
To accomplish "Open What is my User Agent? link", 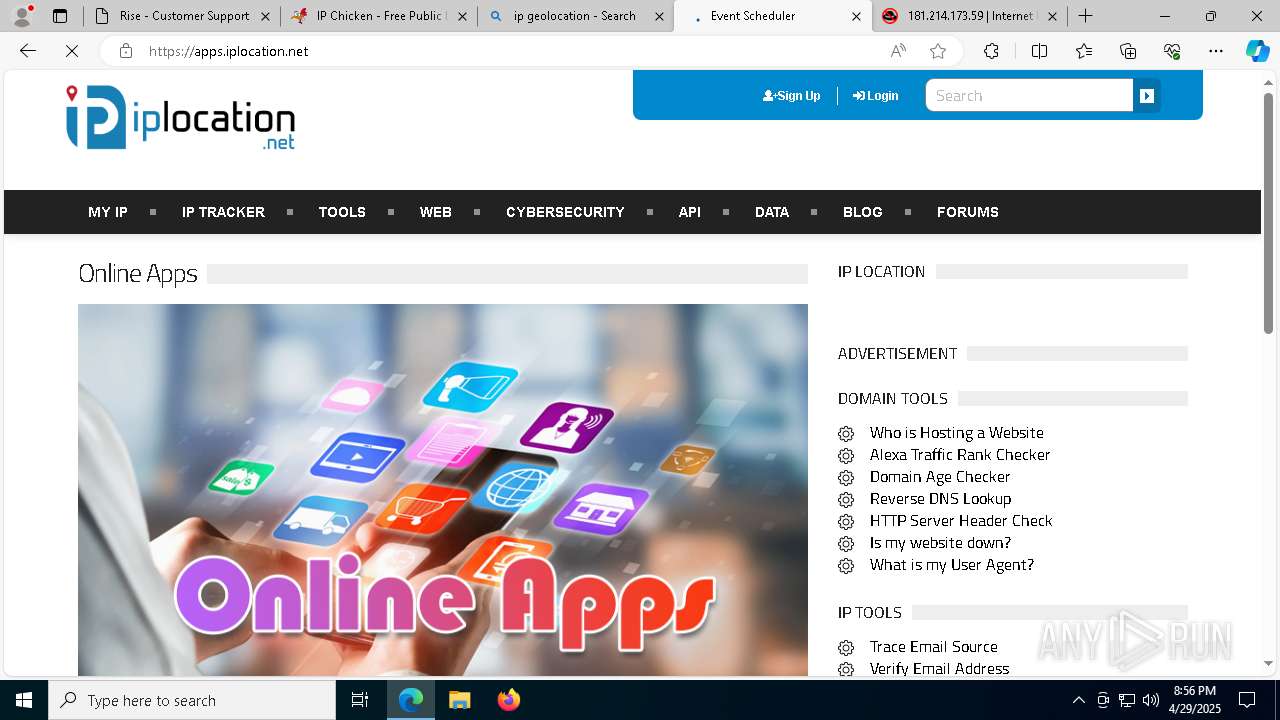I will 952,565.
